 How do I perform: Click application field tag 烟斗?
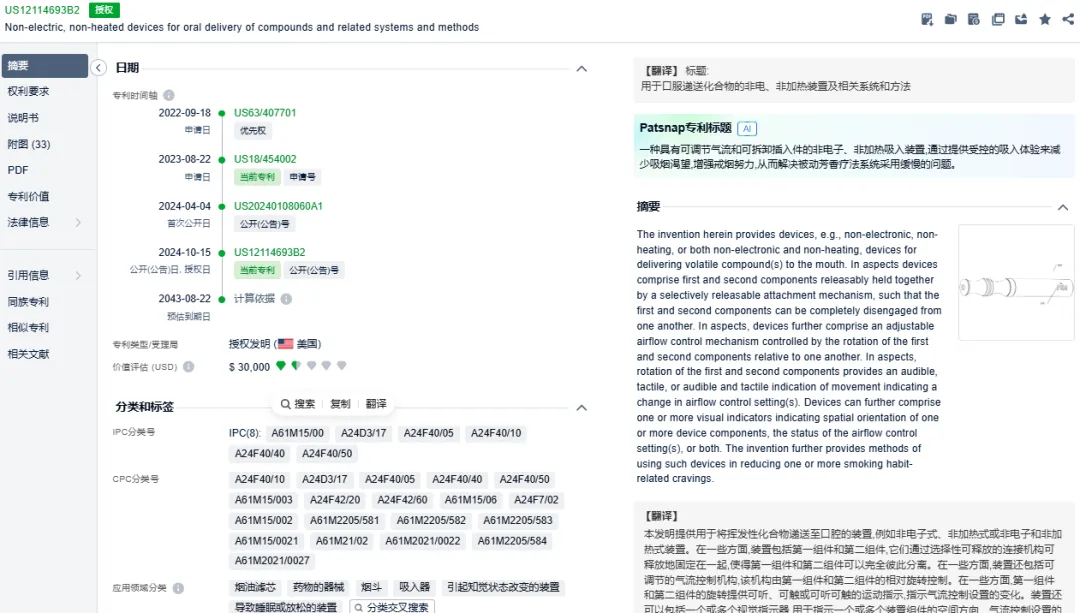(x=371, y=588)
